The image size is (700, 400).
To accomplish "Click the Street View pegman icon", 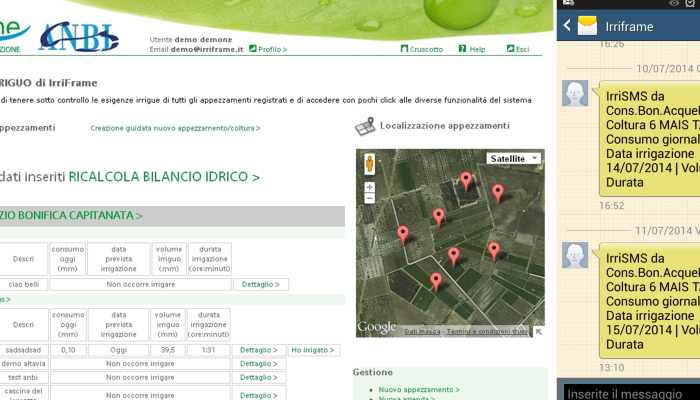I will coord(370,164).
